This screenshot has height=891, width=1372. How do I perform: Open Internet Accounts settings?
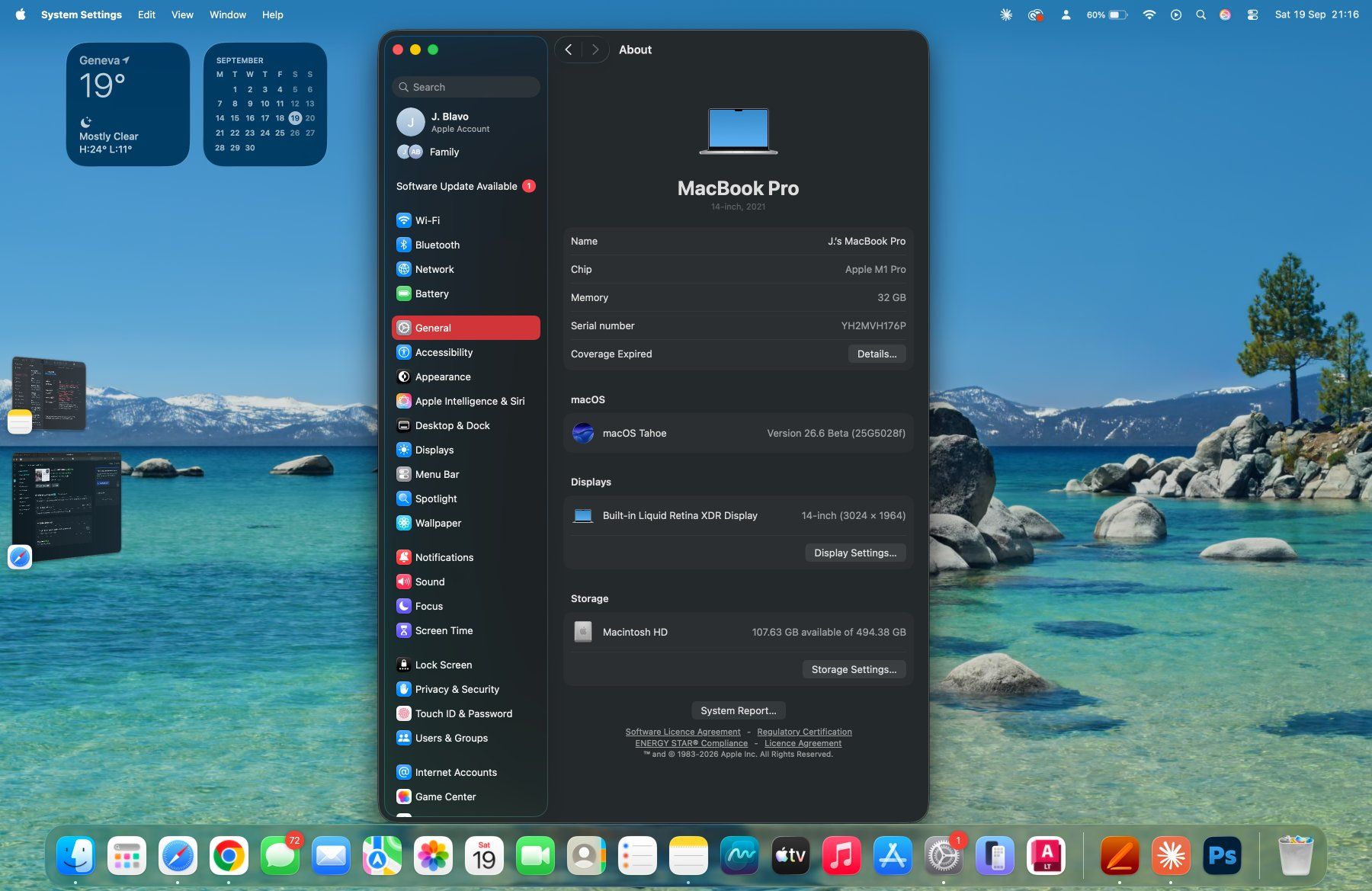point(466,772)
